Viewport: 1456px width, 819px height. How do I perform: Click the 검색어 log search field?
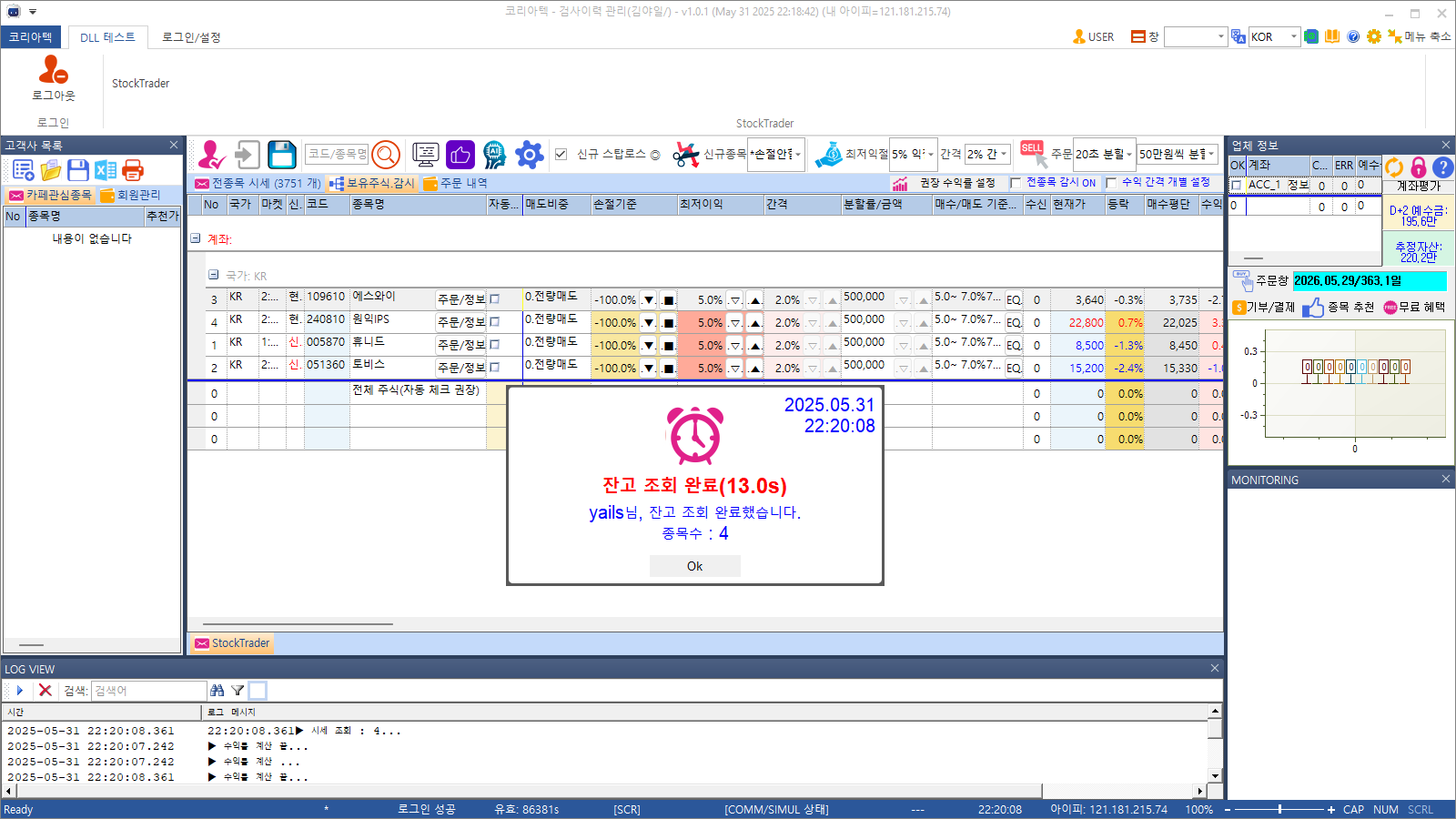(x=148, y=691)
